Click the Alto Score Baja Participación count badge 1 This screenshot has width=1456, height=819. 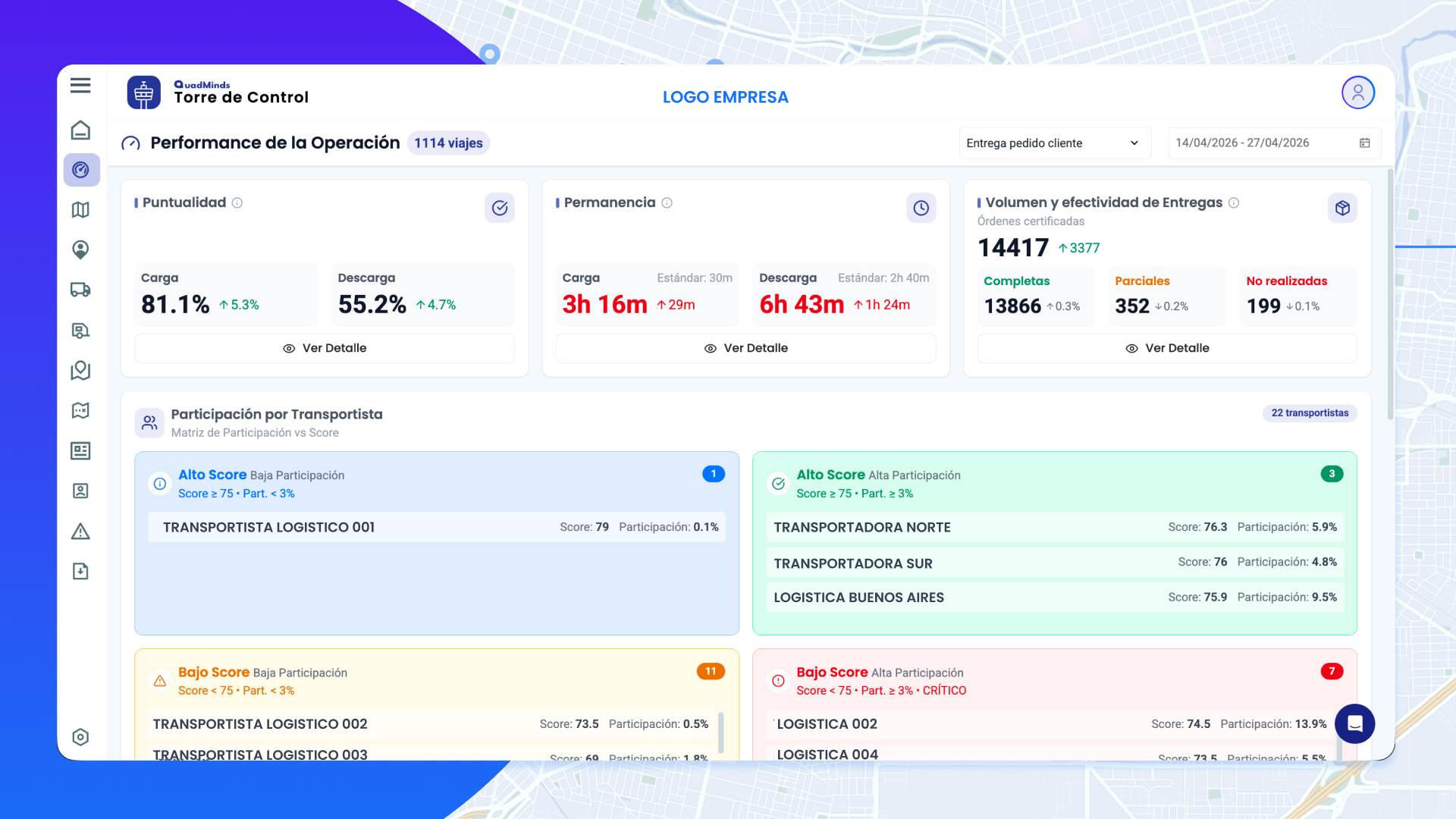coord(714,474)
